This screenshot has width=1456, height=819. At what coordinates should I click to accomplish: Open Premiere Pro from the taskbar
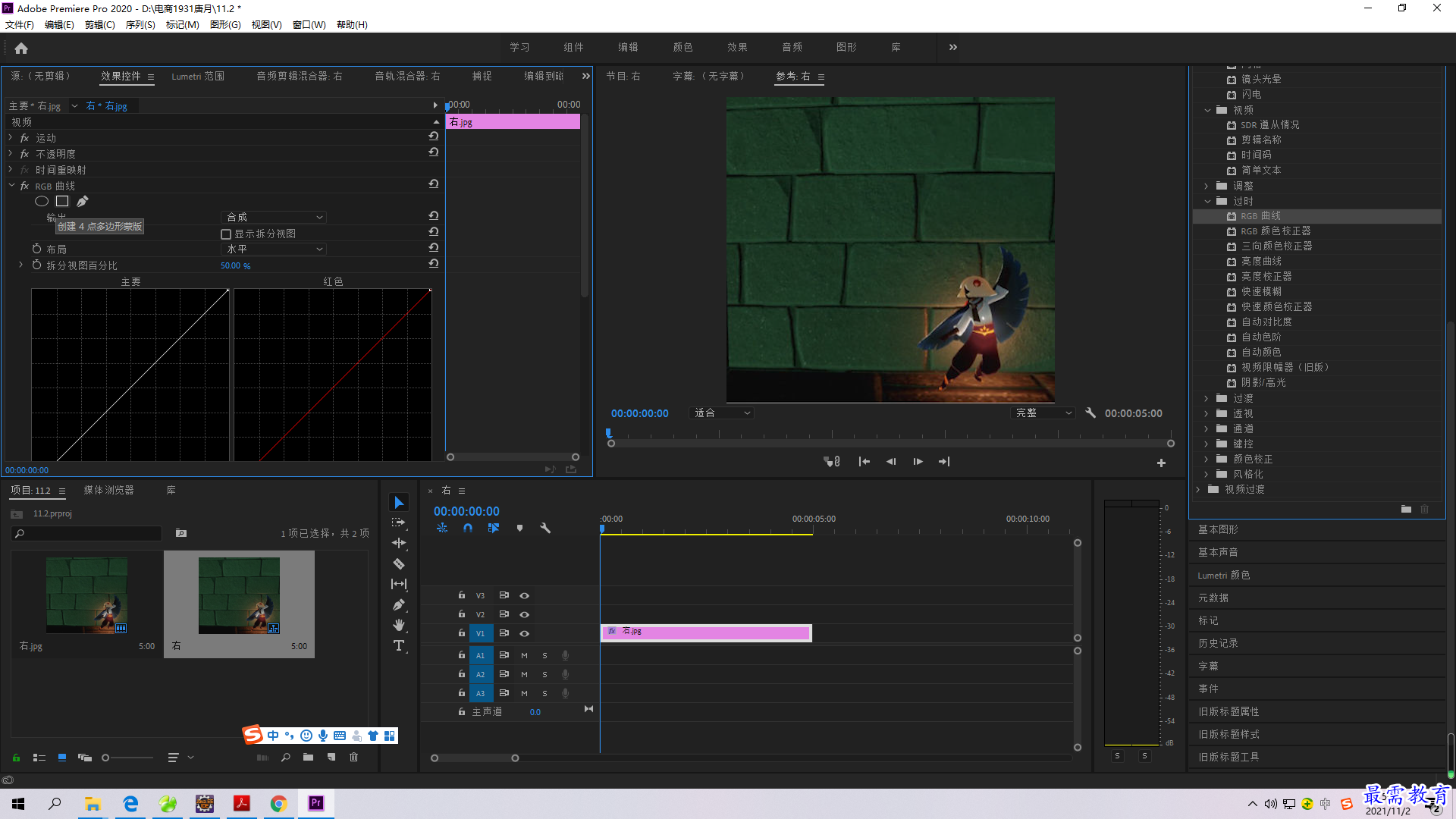point(316,803)
